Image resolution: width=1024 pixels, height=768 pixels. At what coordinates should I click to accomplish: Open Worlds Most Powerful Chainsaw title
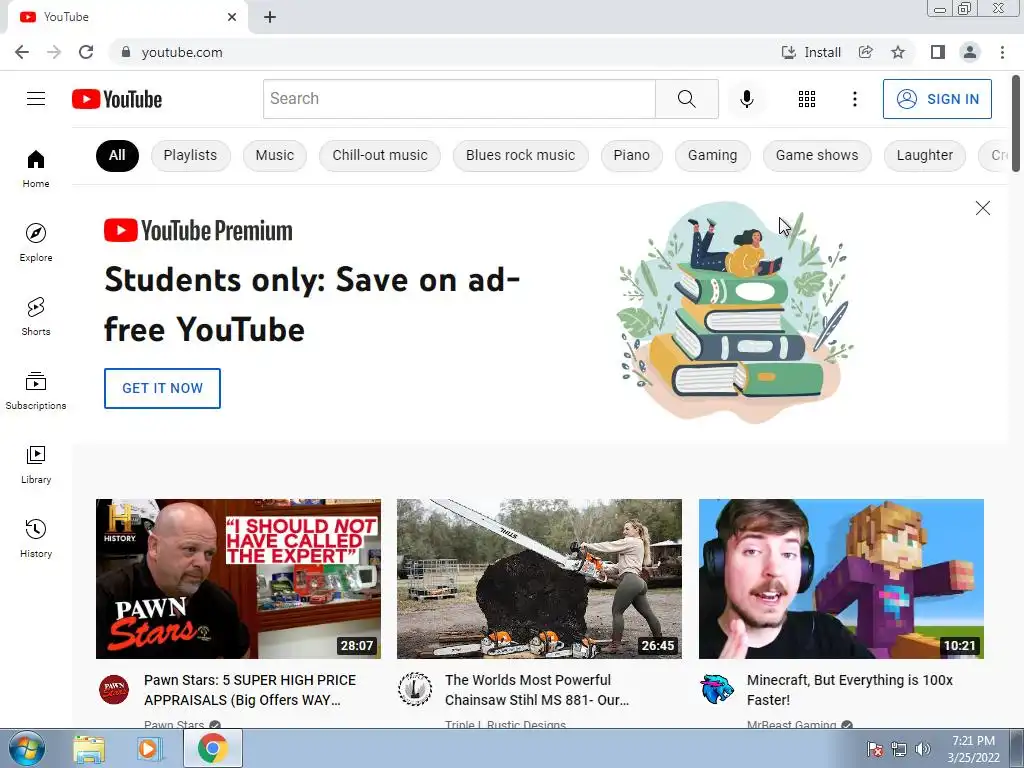click(x=537, y=690)
